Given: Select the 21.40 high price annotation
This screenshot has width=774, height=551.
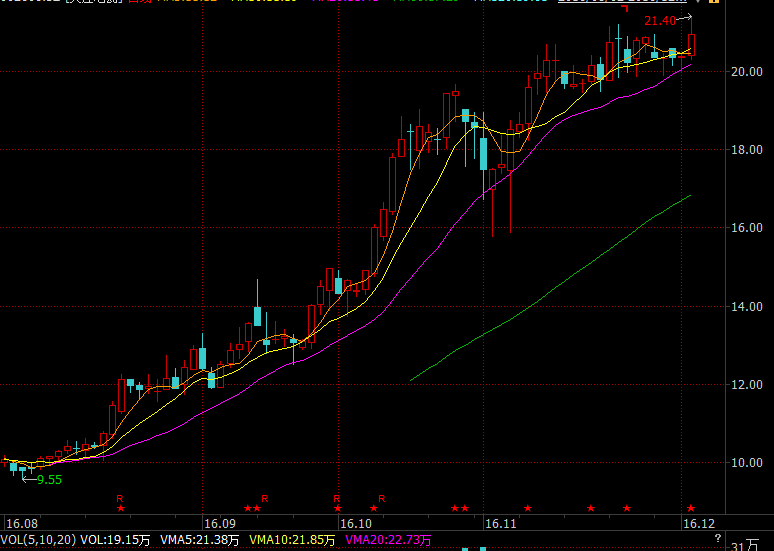Looking at the screenshot, I should click(x=661, y=20).
